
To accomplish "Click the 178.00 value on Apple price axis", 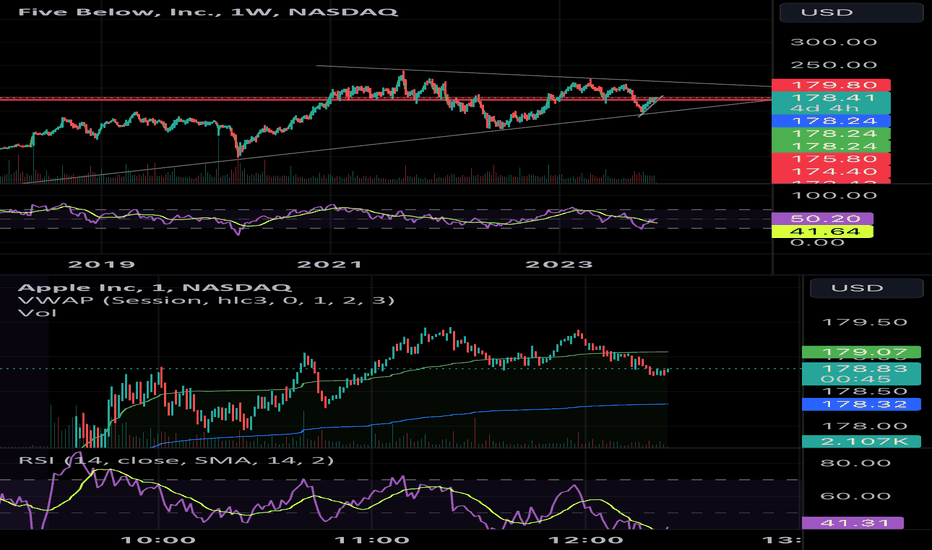I will 864,426.
